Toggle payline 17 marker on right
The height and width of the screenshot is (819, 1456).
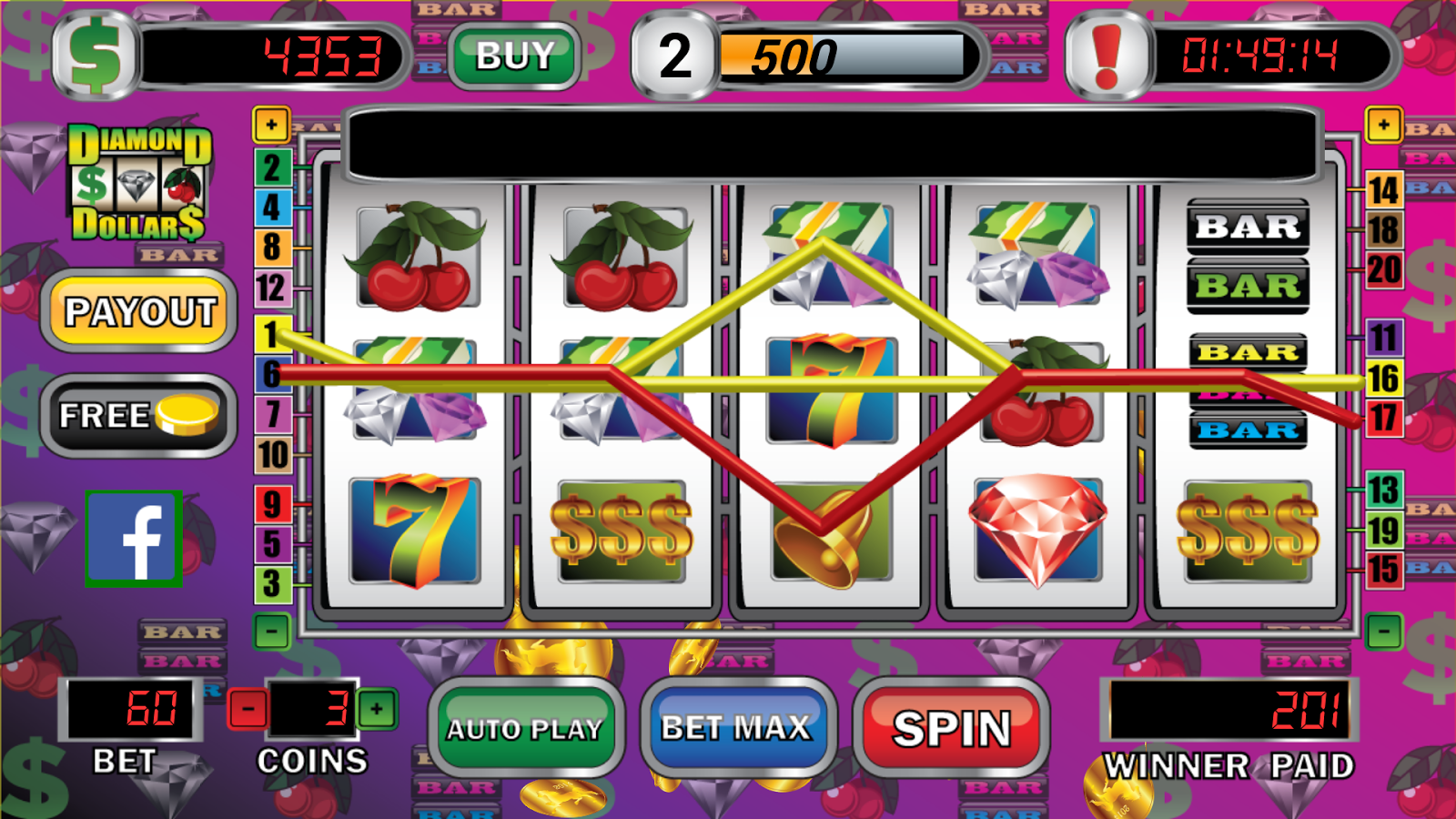(x=1383, y=418)
